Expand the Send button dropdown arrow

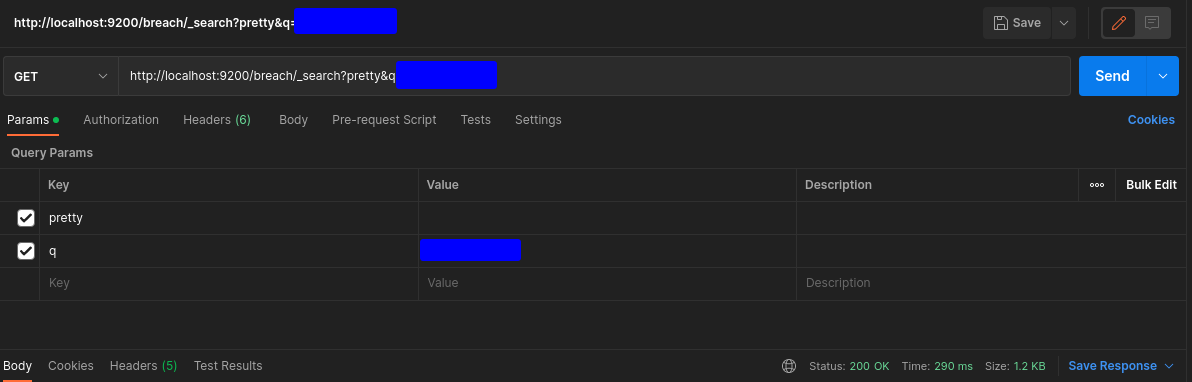1162,76
